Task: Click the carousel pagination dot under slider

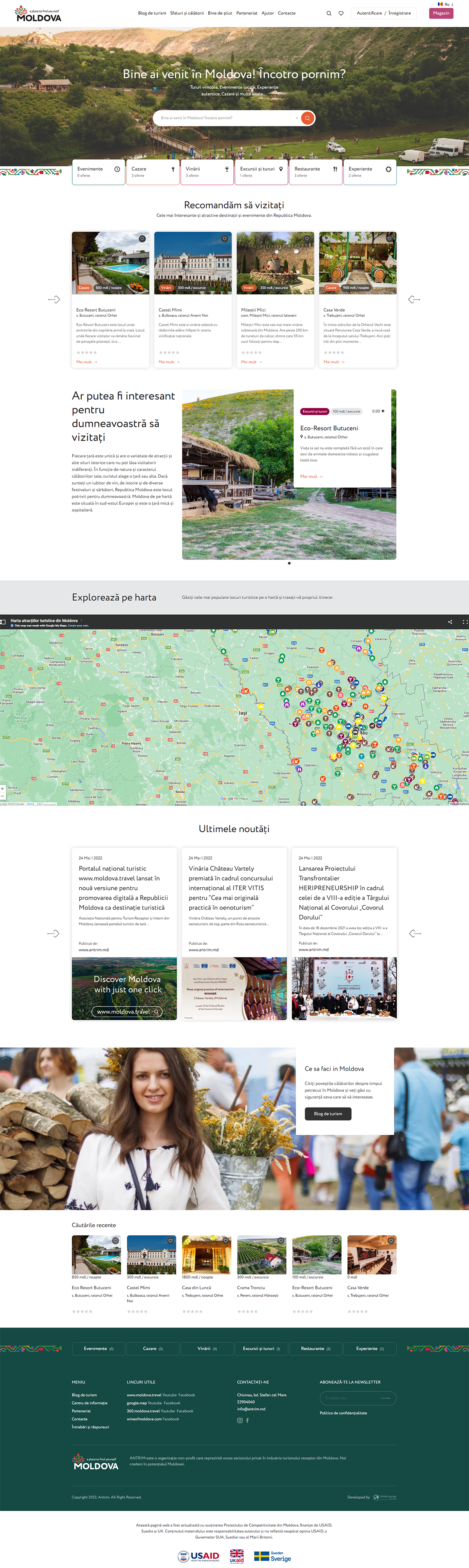Action: (x=289, y=563)
